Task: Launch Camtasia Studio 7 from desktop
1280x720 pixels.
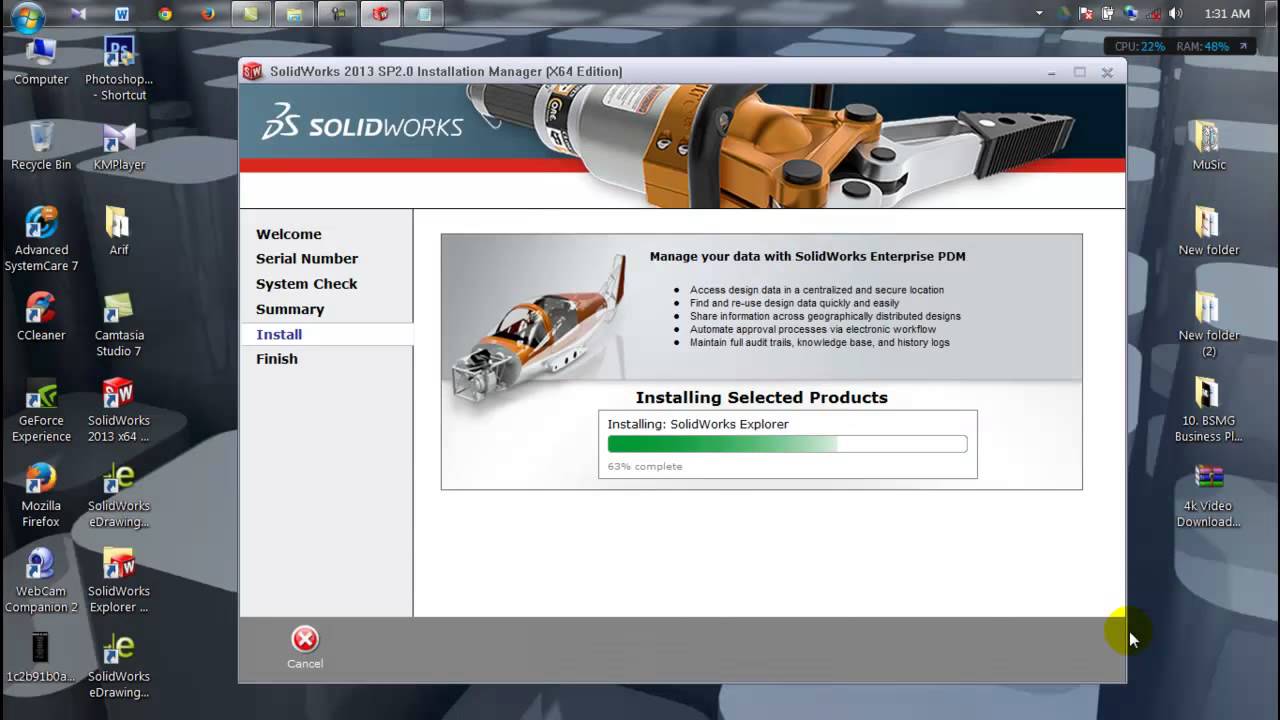Action: coord(119,325)
